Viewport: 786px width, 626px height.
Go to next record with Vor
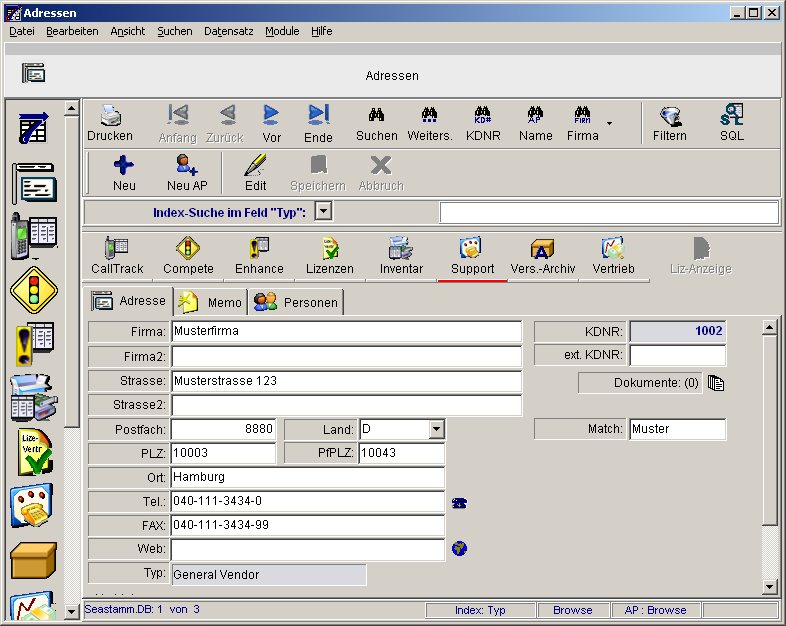pyautogui.click(x=271, y=116)
